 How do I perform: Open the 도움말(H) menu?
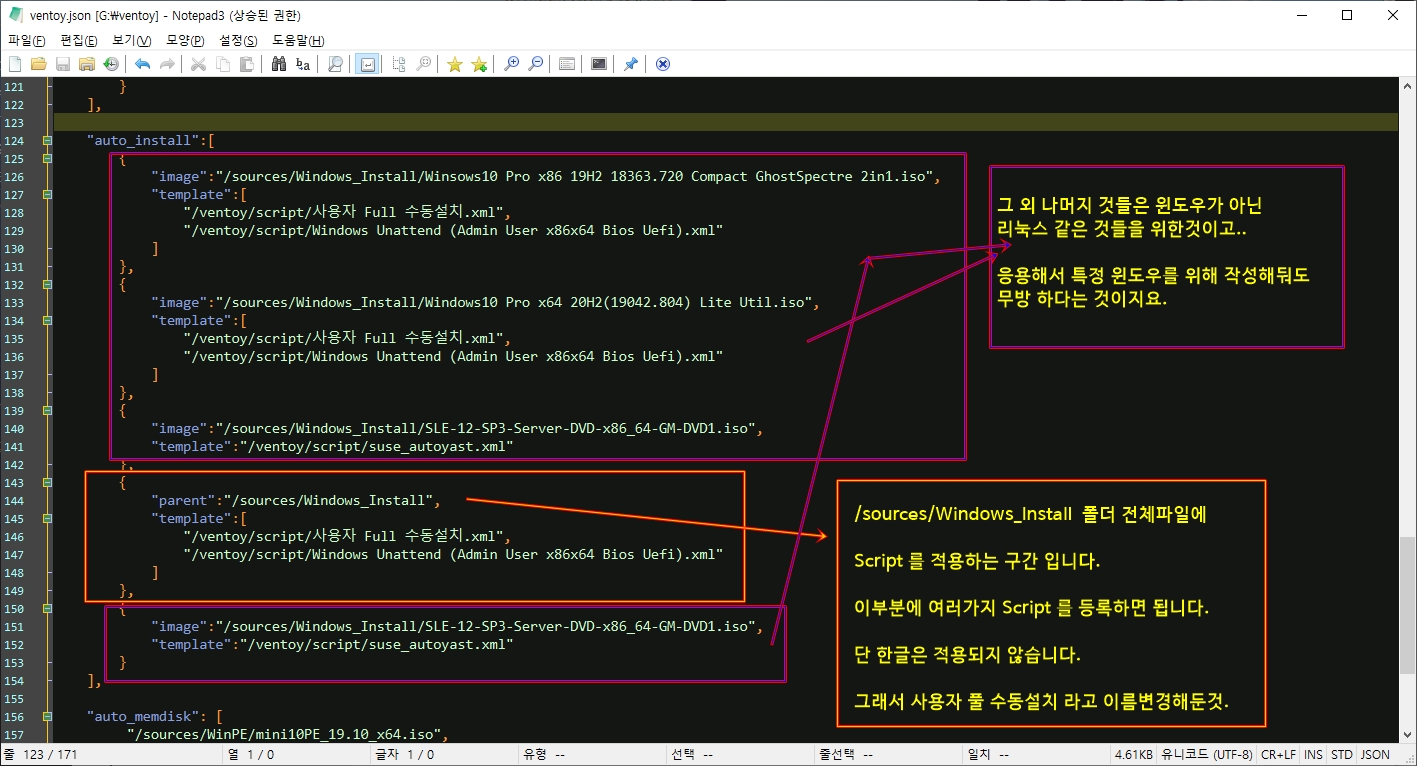click(x=298, y=41)
